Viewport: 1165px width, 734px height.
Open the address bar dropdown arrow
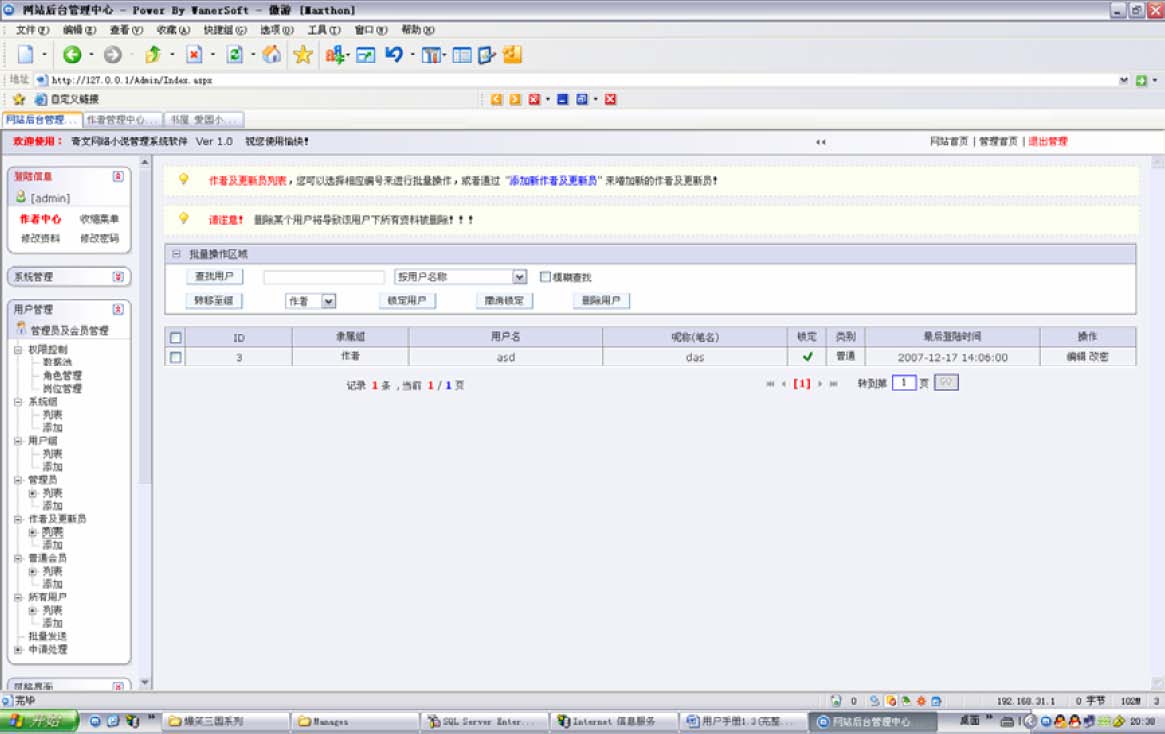click(1123, 80)
